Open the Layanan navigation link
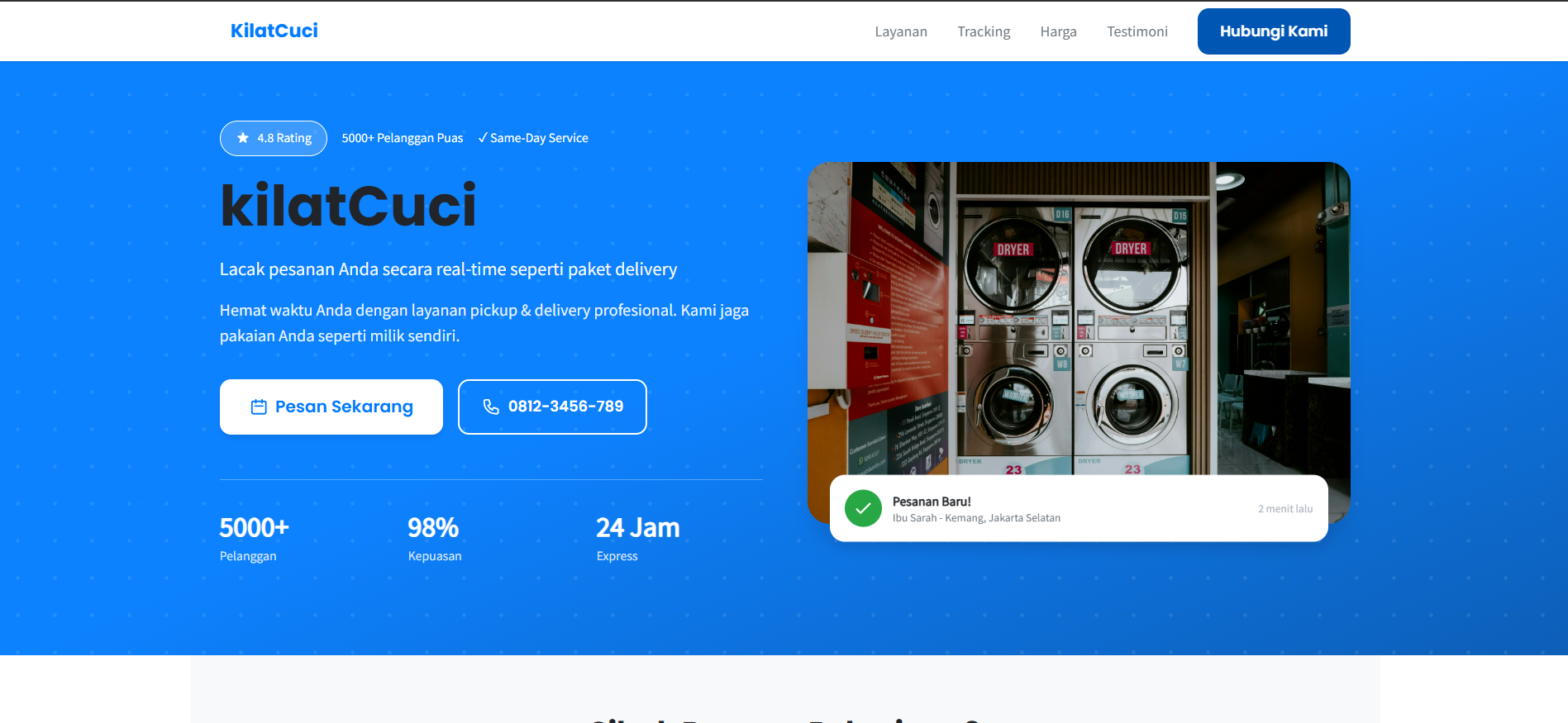Viewport: 1568px width, 723px height. [900, 31]
